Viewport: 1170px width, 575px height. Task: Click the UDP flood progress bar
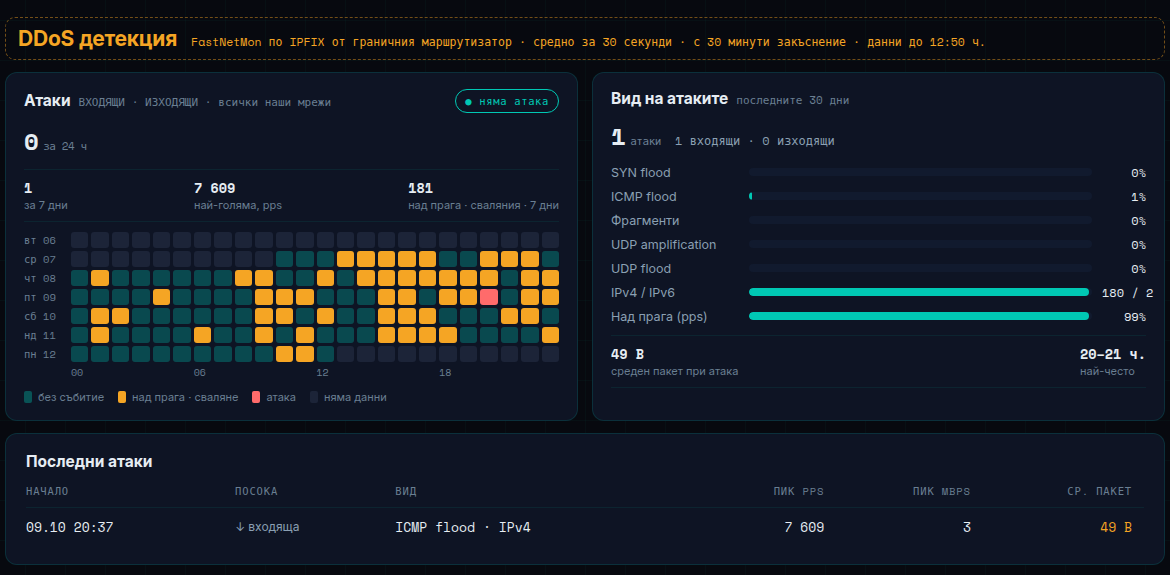919,268
